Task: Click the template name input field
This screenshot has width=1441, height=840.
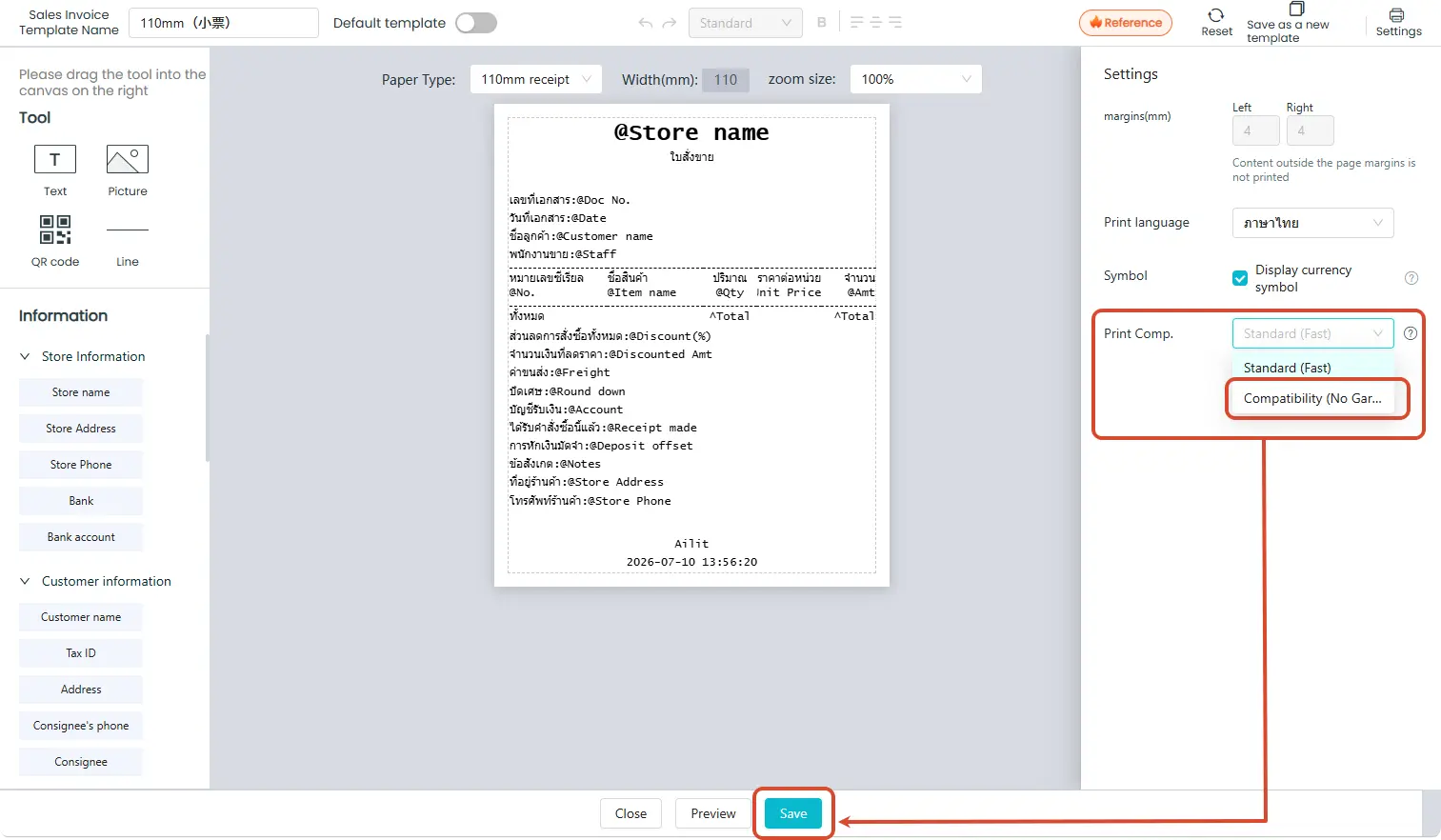Action: point(224,23)
